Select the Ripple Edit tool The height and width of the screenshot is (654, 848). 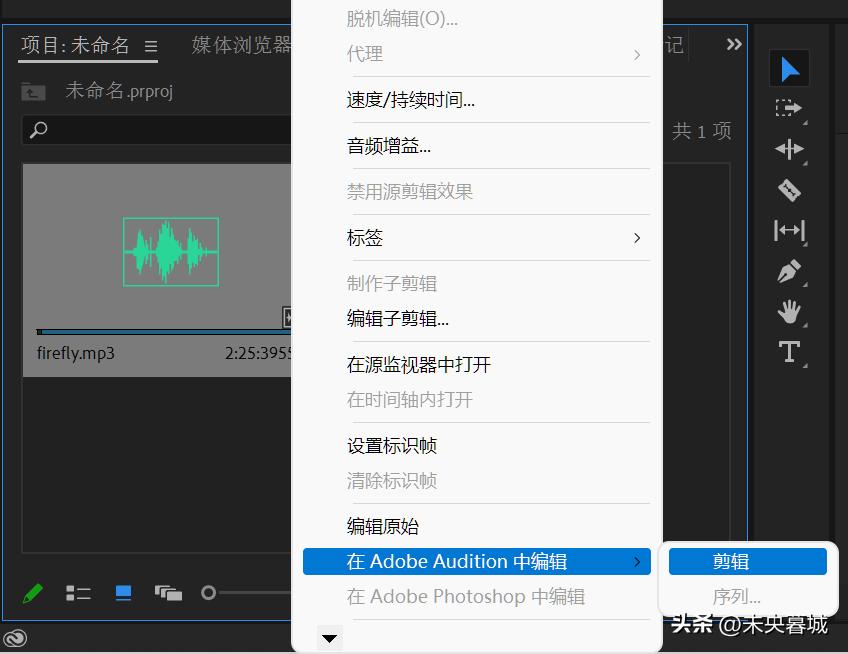pyautogui.click(x=790, y=149)
